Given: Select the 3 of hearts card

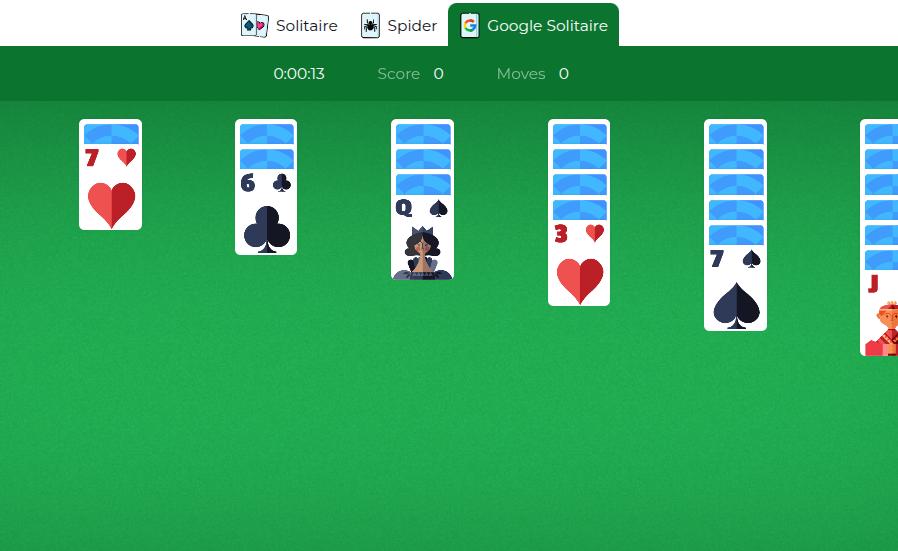Looking at the screenshot, I should click(x=579, y=263).
